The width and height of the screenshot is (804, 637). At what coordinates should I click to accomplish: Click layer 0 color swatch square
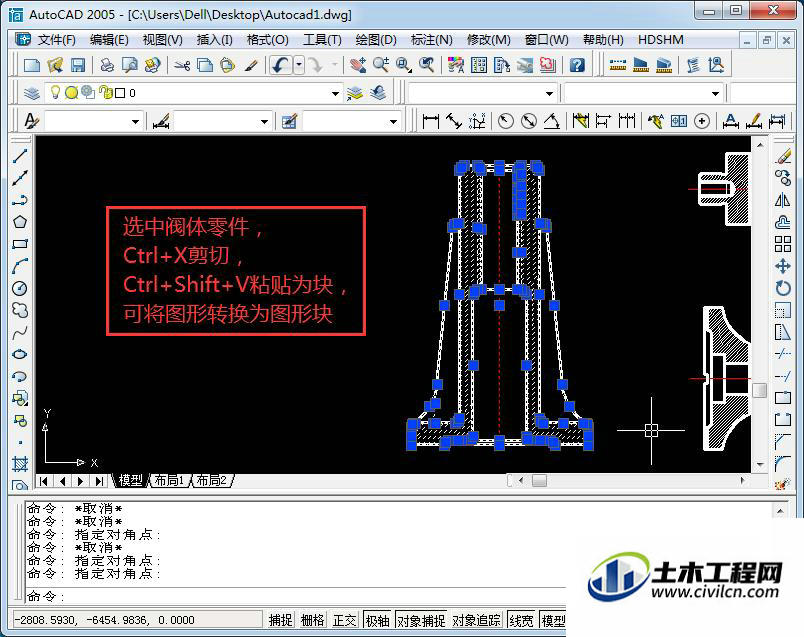point(120,93)
